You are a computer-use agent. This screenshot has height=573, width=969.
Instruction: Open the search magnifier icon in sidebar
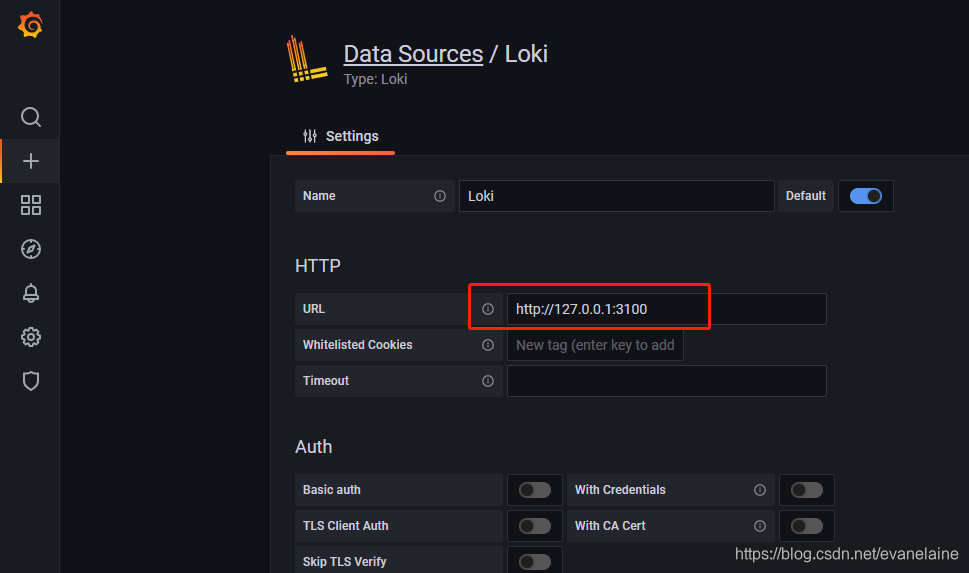[30, 117]
